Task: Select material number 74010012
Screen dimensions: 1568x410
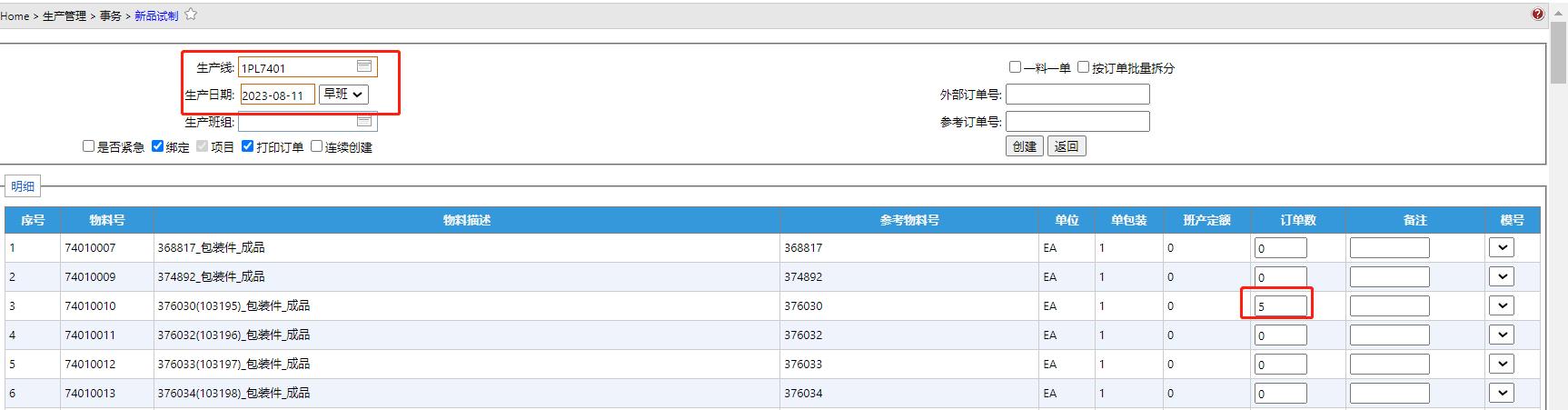Action: 90,364
